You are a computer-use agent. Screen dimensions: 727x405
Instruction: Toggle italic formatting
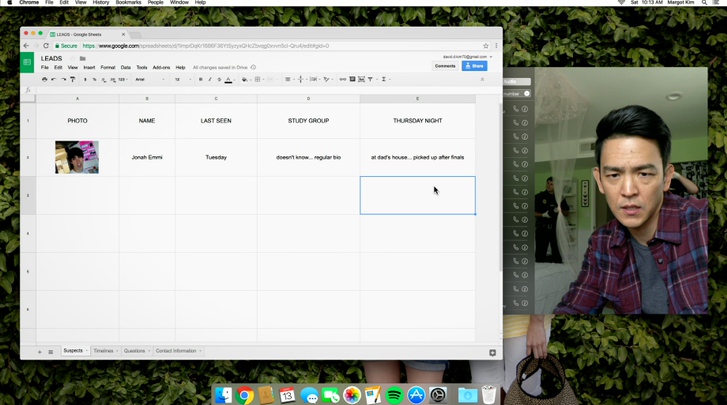click(210, 79)
